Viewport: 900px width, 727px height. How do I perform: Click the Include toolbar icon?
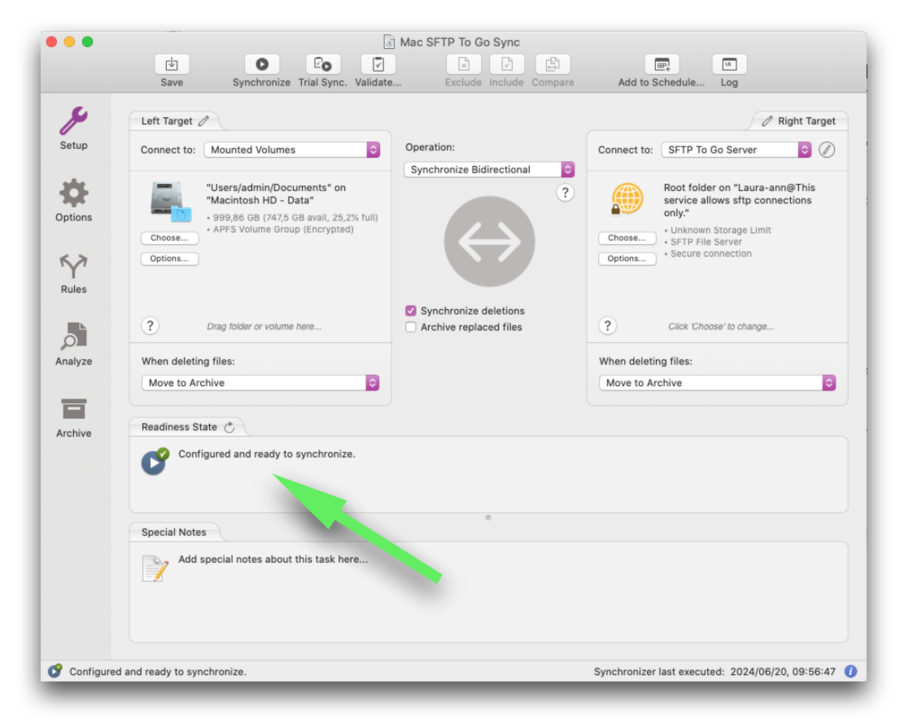[506, 64]
